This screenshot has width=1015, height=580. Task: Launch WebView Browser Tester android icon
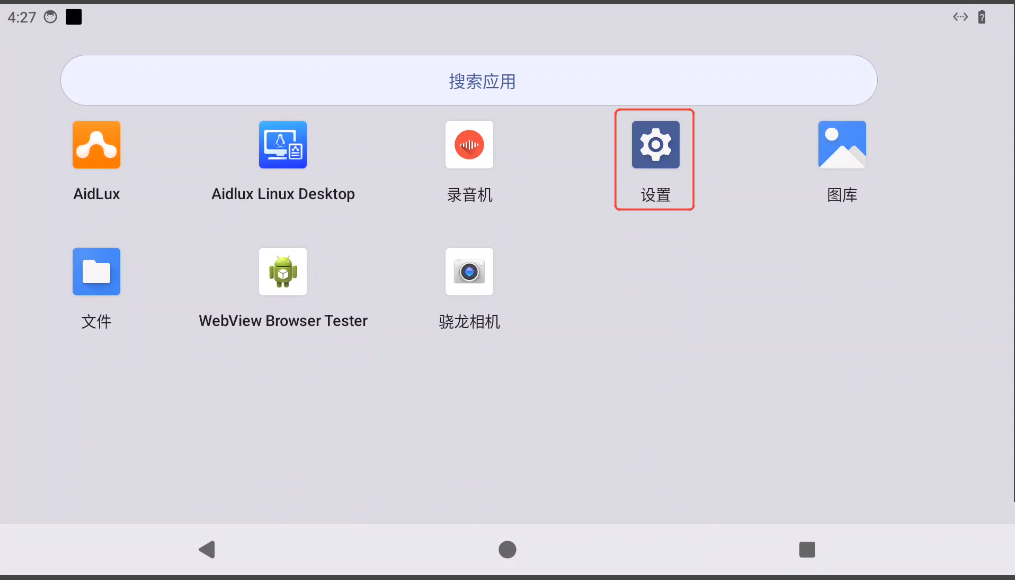(x=283, y=271)
